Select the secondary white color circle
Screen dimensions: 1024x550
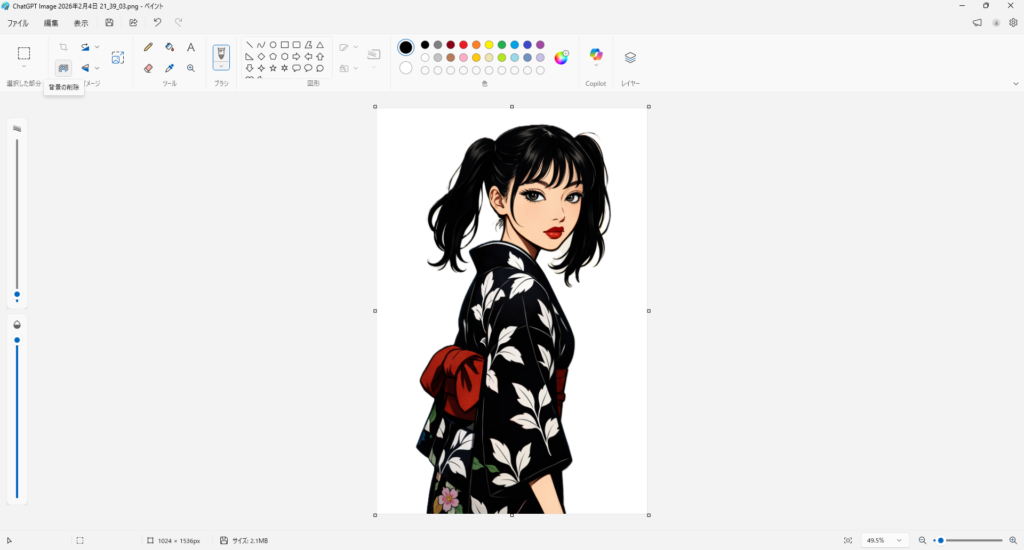point(406,68)
